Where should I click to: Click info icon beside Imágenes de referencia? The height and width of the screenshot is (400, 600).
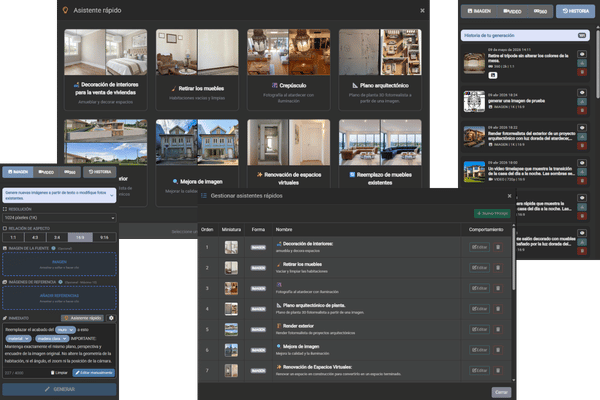60,282
